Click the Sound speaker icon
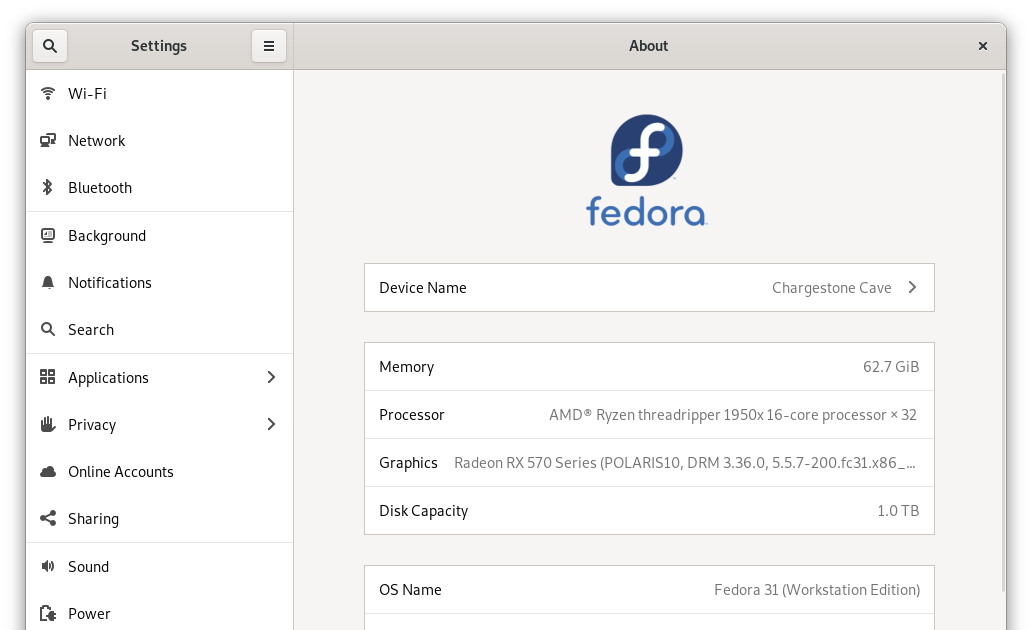Viewport: 1032px width, 630px height. 47,566
